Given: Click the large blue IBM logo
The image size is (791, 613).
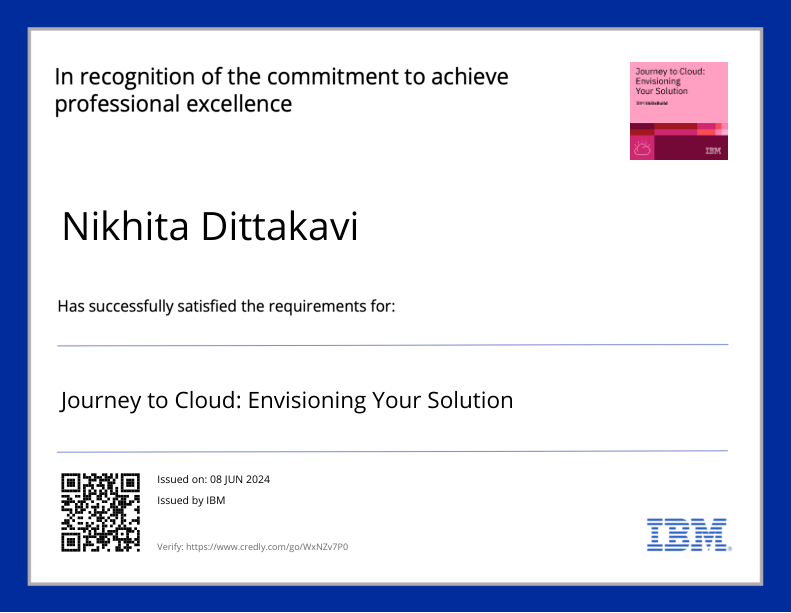Looking at the screenshot, I should tap(687, 535).
